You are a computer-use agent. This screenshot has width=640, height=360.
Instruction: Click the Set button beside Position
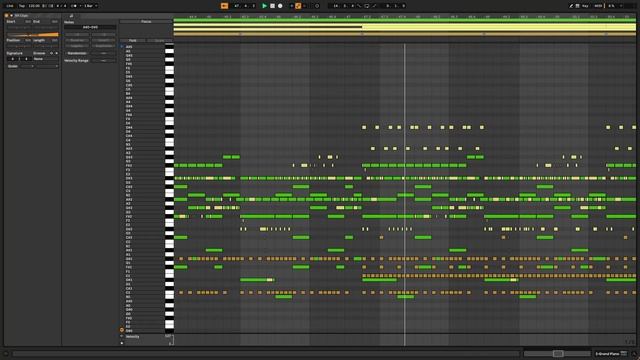point(28,40)
